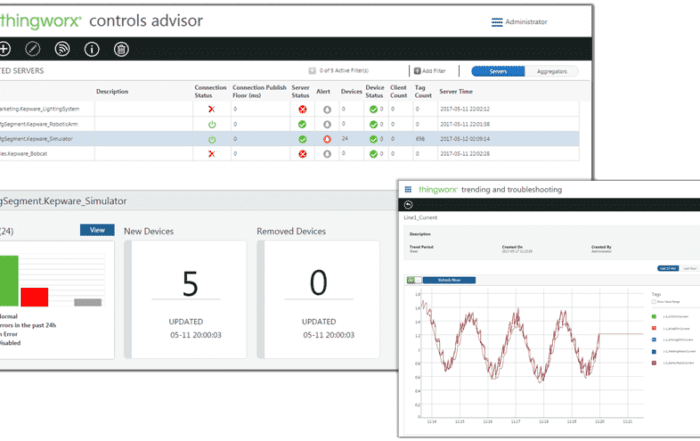Click the Connection Status column header
Viewport: 700px width, 441px height.
pos(210,92)
